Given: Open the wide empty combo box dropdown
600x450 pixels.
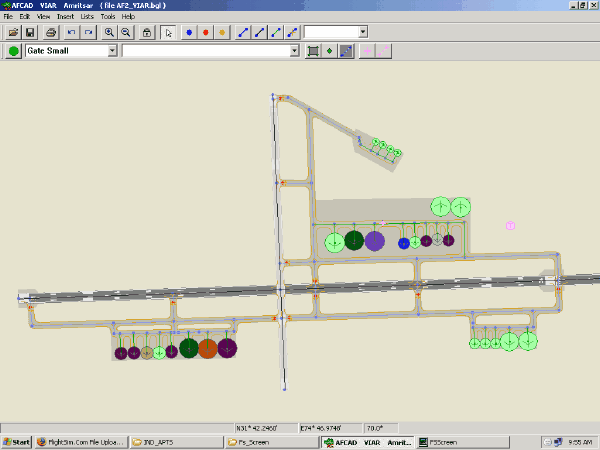Looking at the screenshot, I should click(x=295, y=50).
